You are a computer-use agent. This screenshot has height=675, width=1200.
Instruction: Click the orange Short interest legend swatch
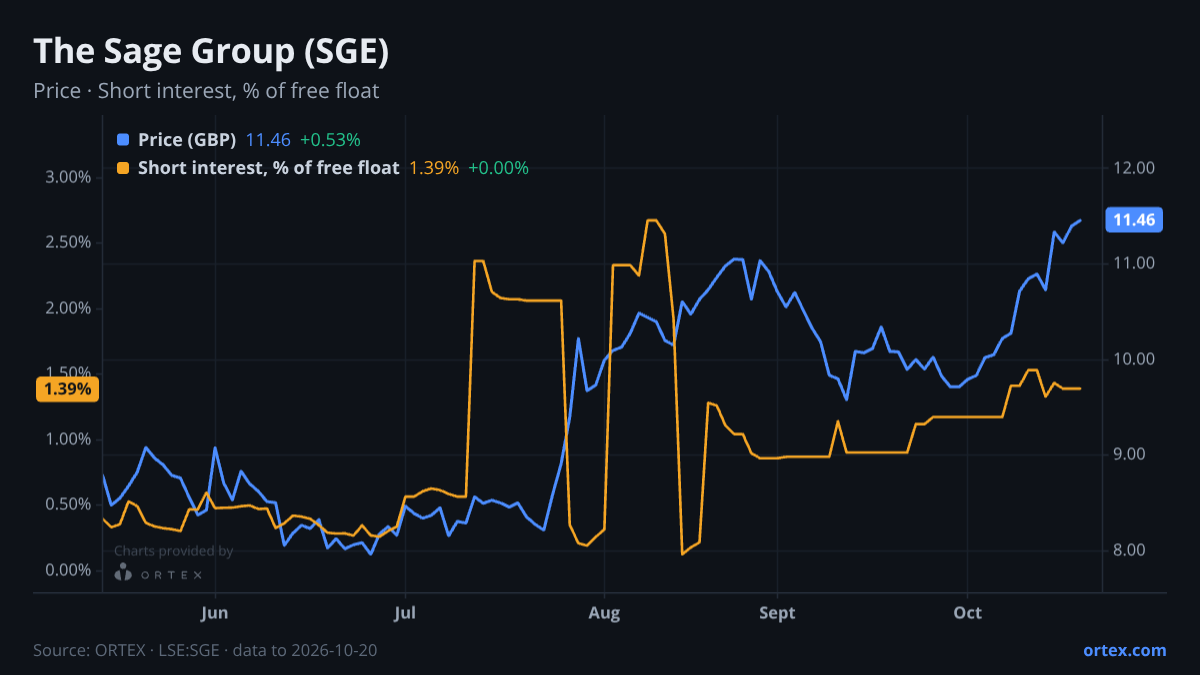coord(123,168)
